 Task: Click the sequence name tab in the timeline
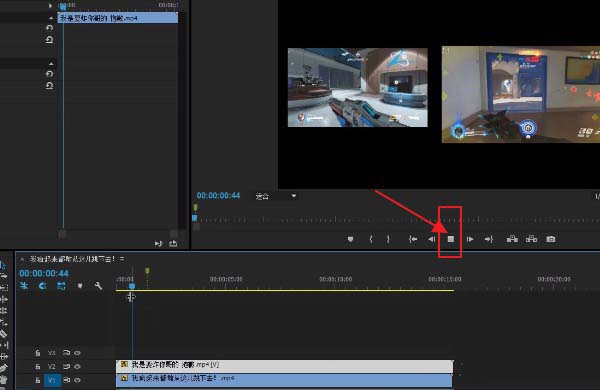(x=72, y=259)
